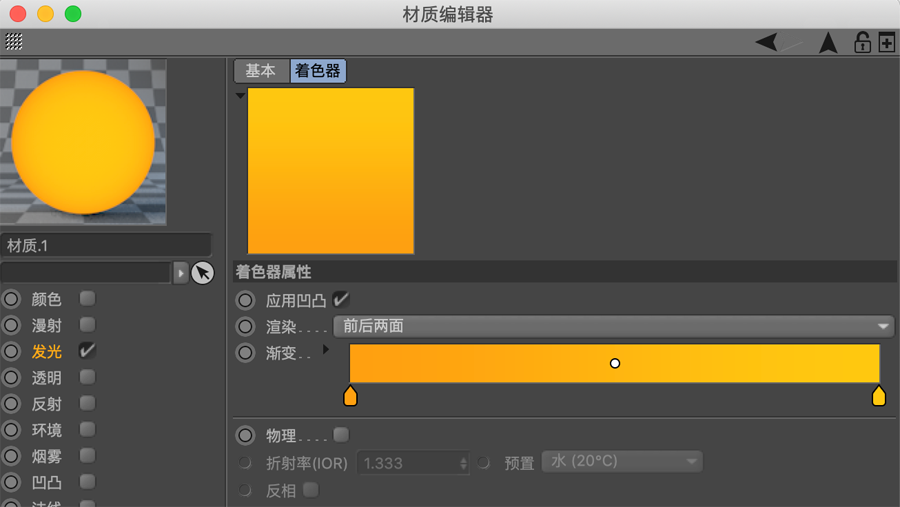Select the 环境 channel label
900x507 pixels.
46,430
